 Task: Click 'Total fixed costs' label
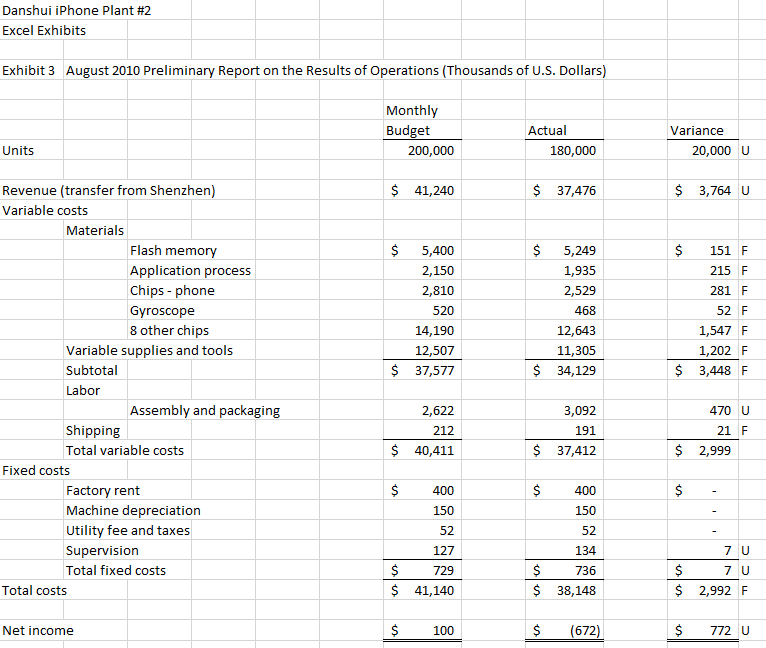coord(116,571)
